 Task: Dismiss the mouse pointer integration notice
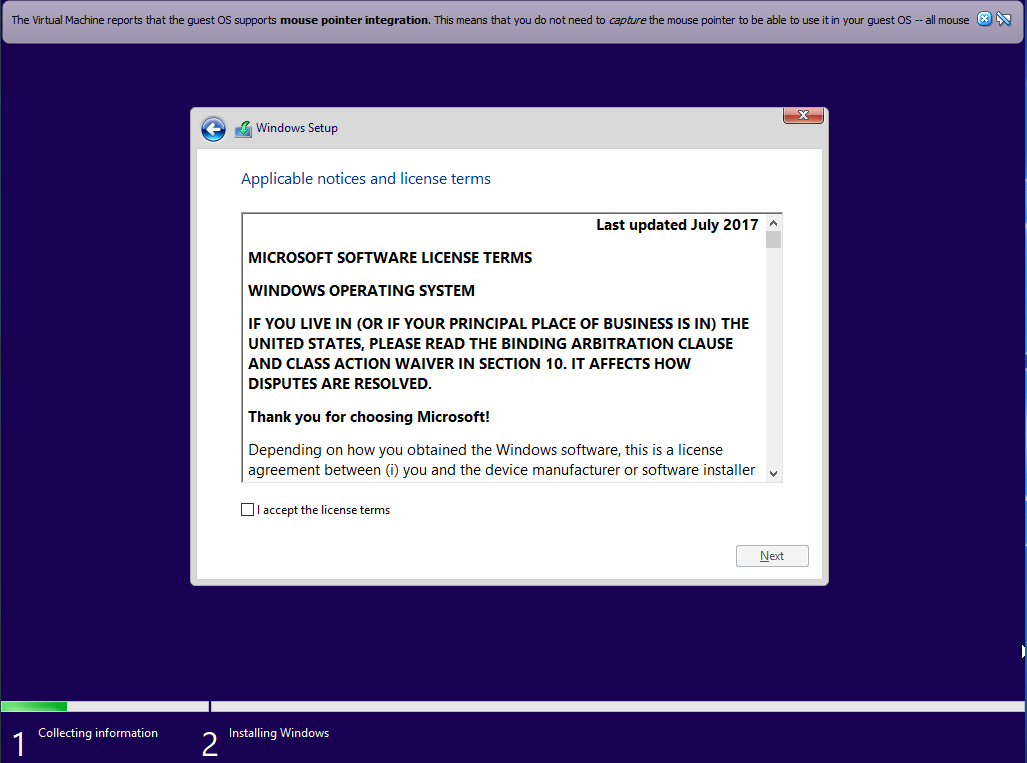tap(984, 19)
